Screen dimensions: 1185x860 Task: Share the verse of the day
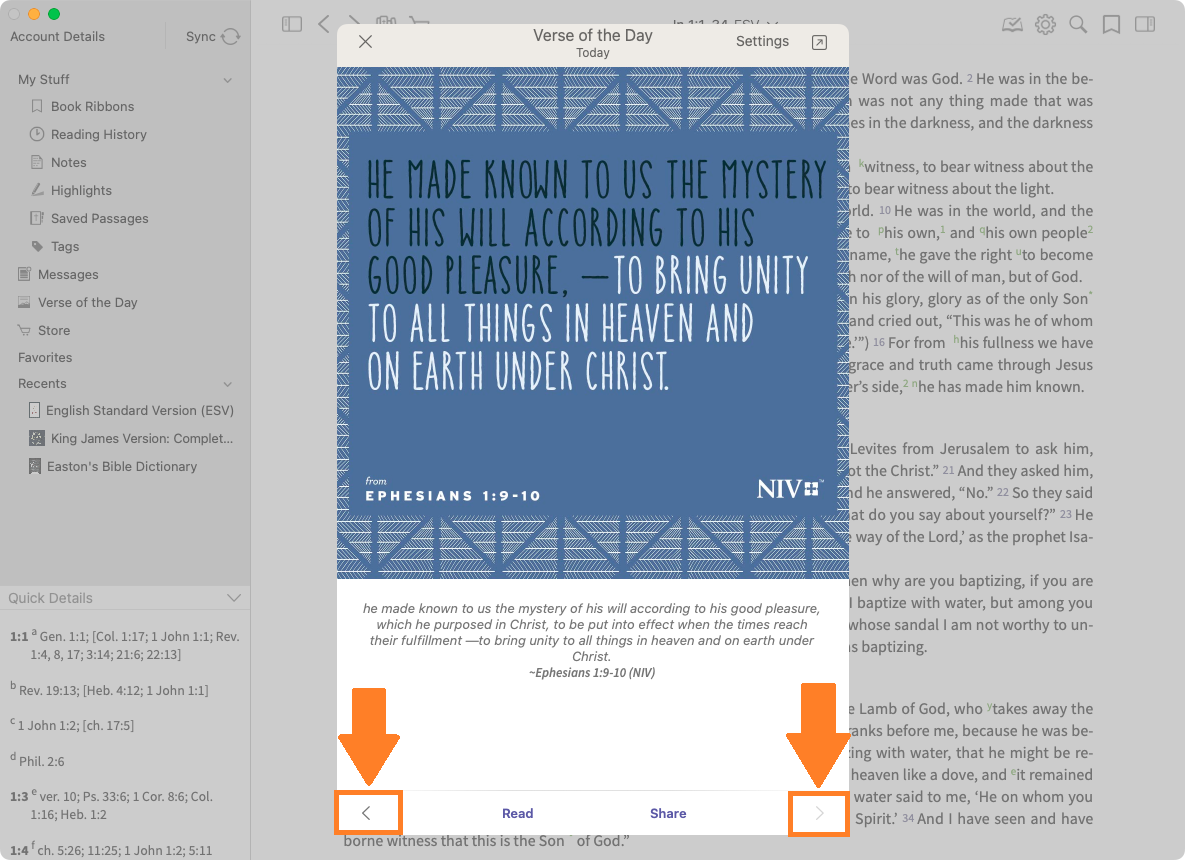(x=667, y=813)
